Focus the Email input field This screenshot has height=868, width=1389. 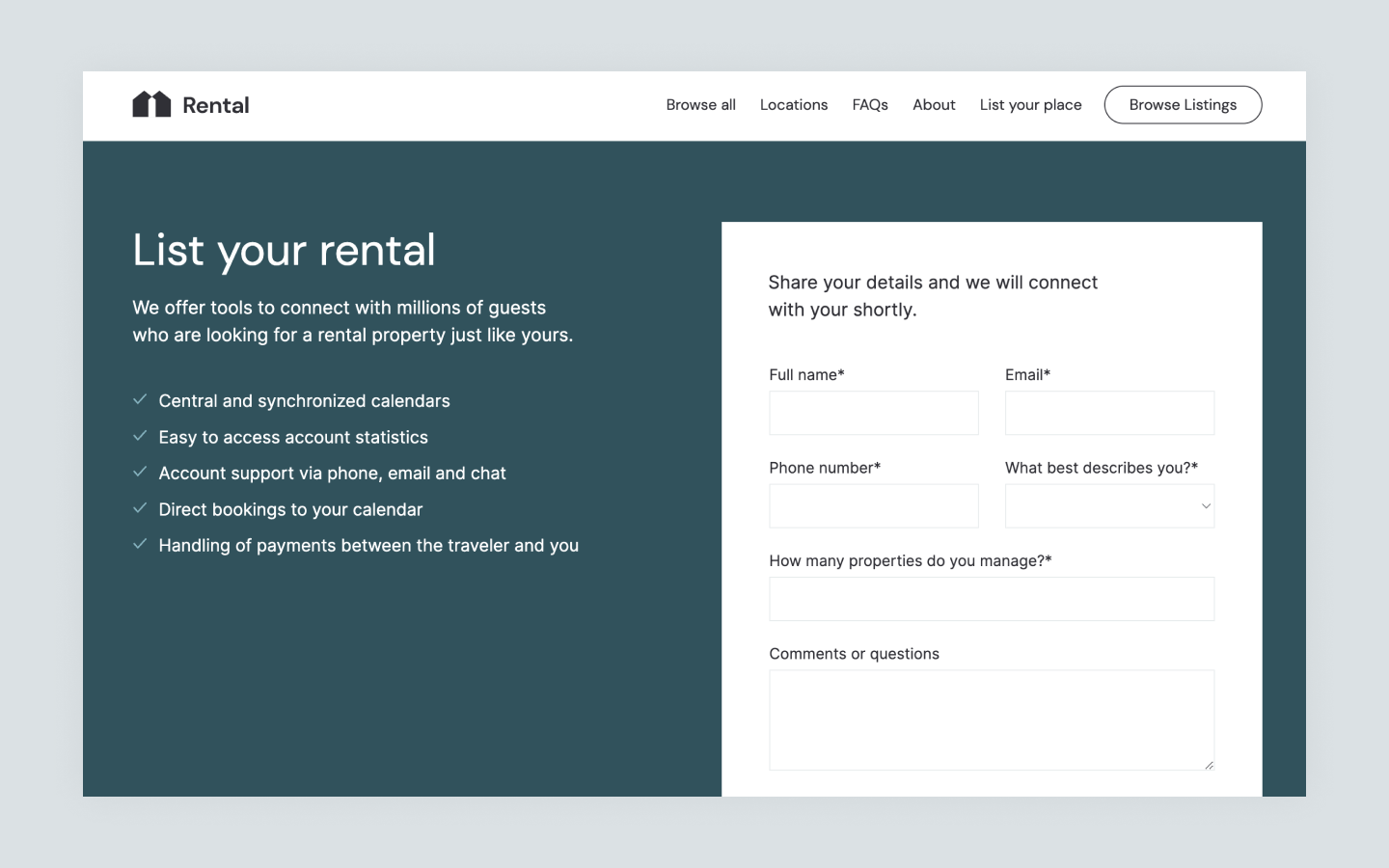point(1109,412)
